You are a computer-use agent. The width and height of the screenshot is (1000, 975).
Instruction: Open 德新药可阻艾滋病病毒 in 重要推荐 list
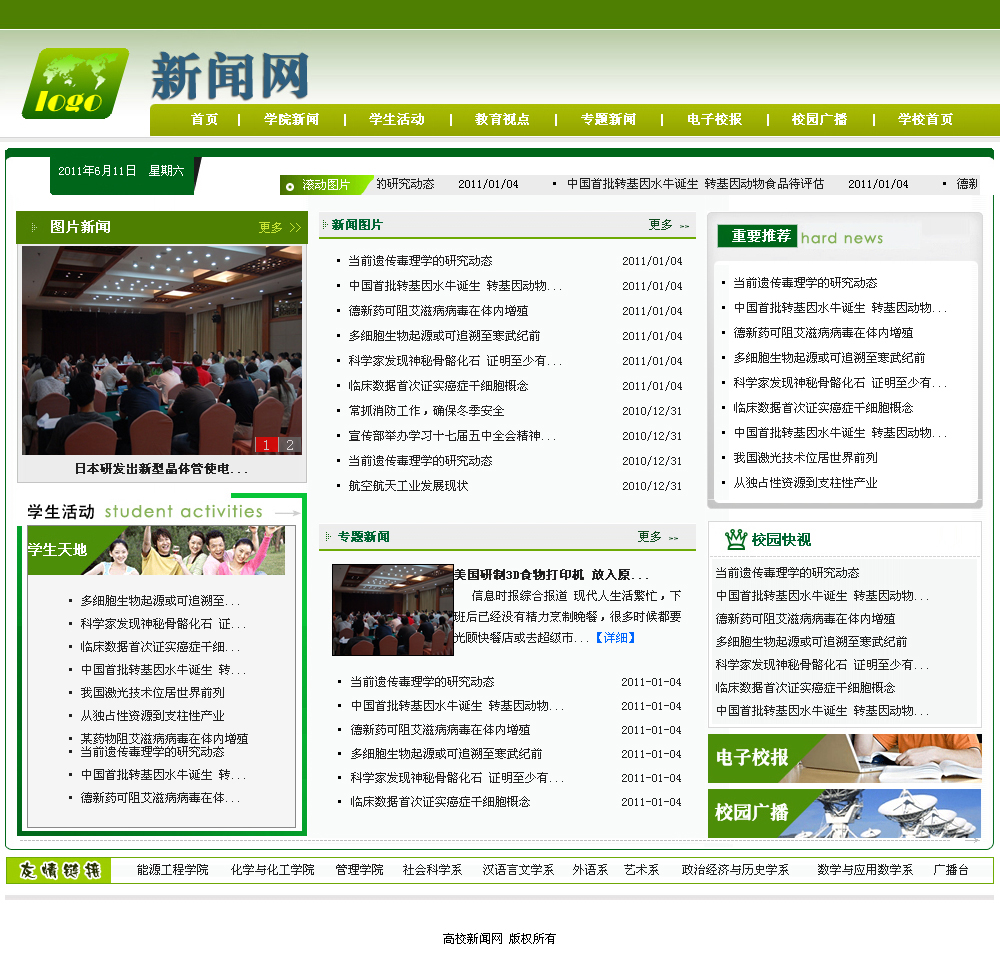point(823,333)
